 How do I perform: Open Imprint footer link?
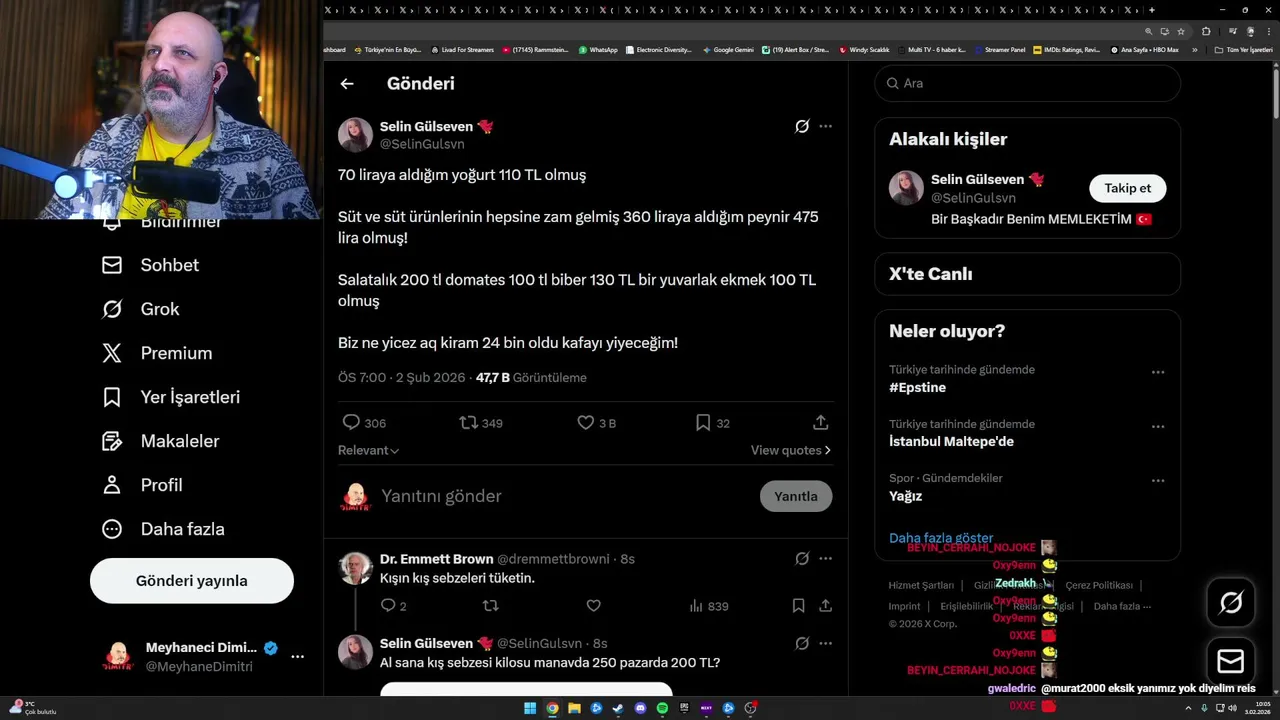[904, 606]
